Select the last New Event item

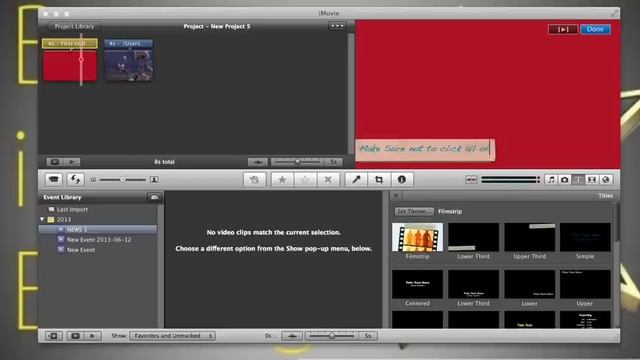[81, 250]
